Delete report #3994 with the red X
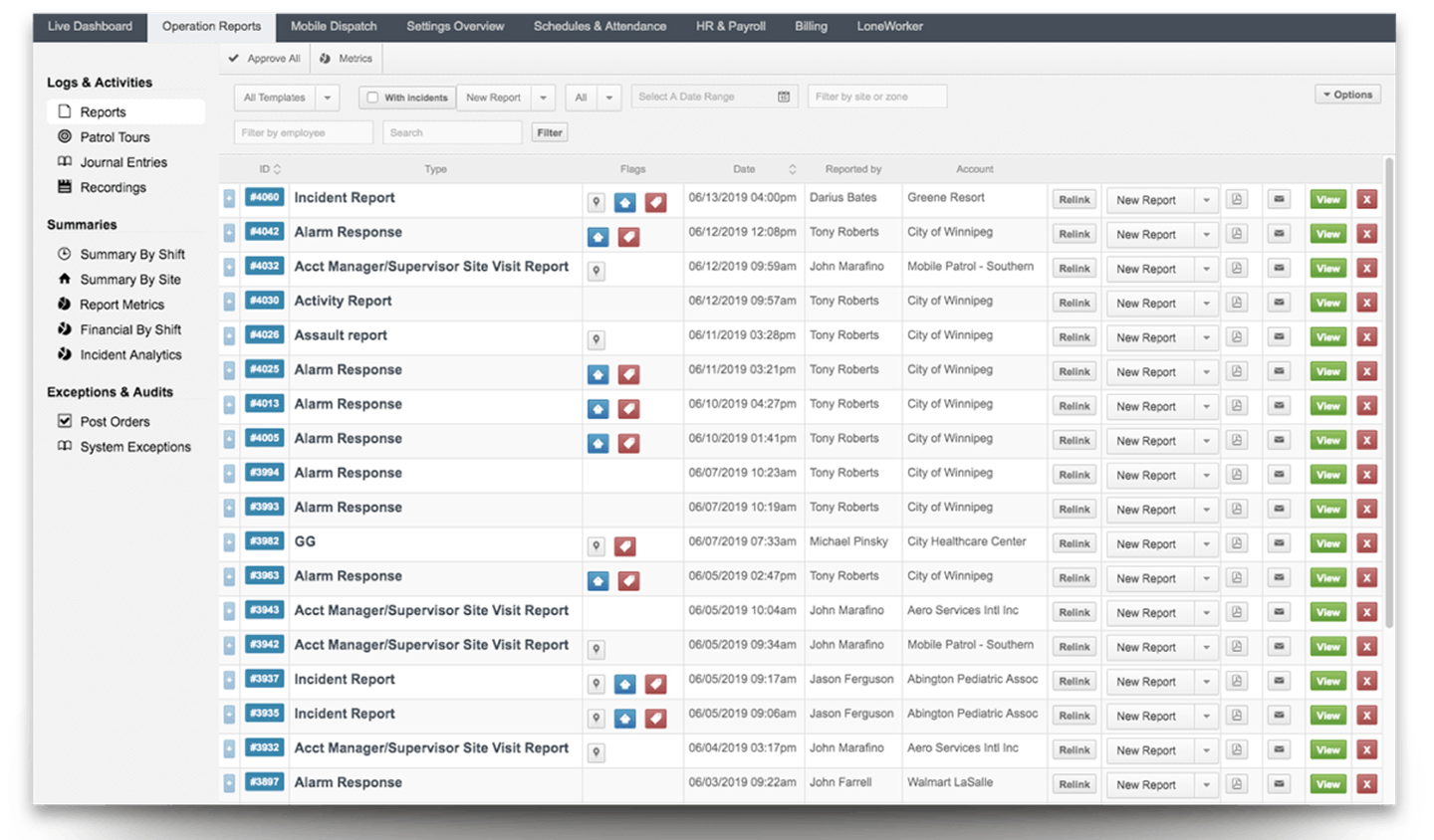Image resolution: width=1434 pixels, height=840 pixels. [1367, 475]
